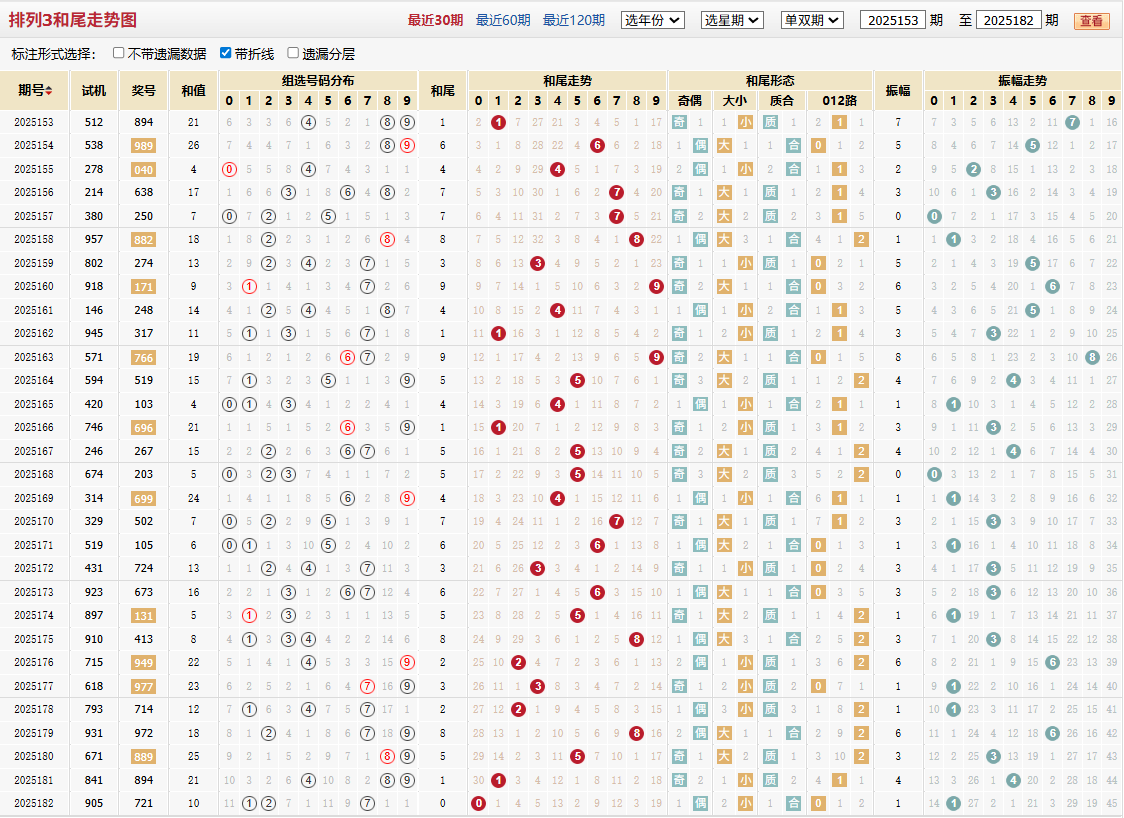Image resolution: width=1124 pixels, height=818 pixels.
Task: Click 试机 number 512
Action: tap(94, 122)
